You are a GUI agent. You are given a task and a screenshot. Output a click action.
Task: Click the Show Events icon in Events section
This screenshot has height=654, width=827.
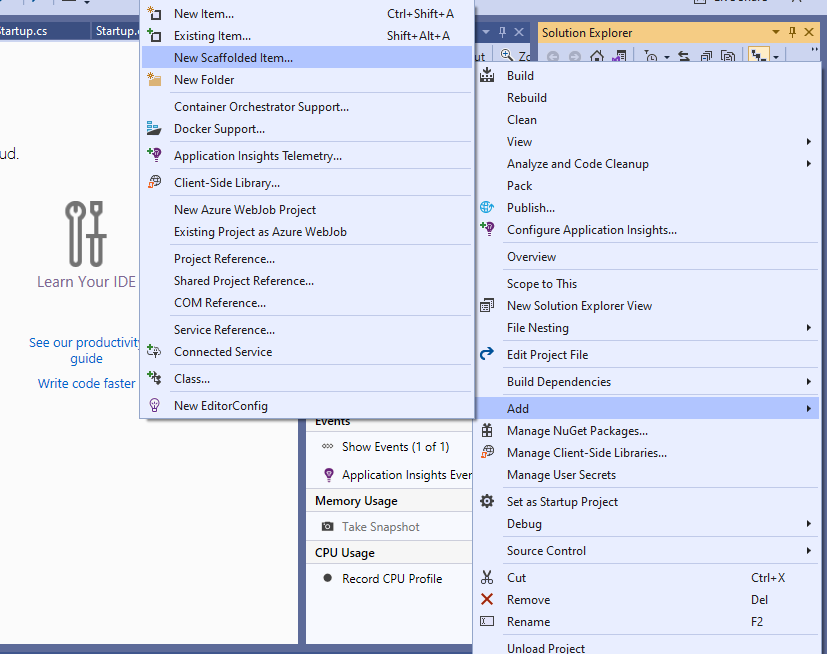pos(328,446)
